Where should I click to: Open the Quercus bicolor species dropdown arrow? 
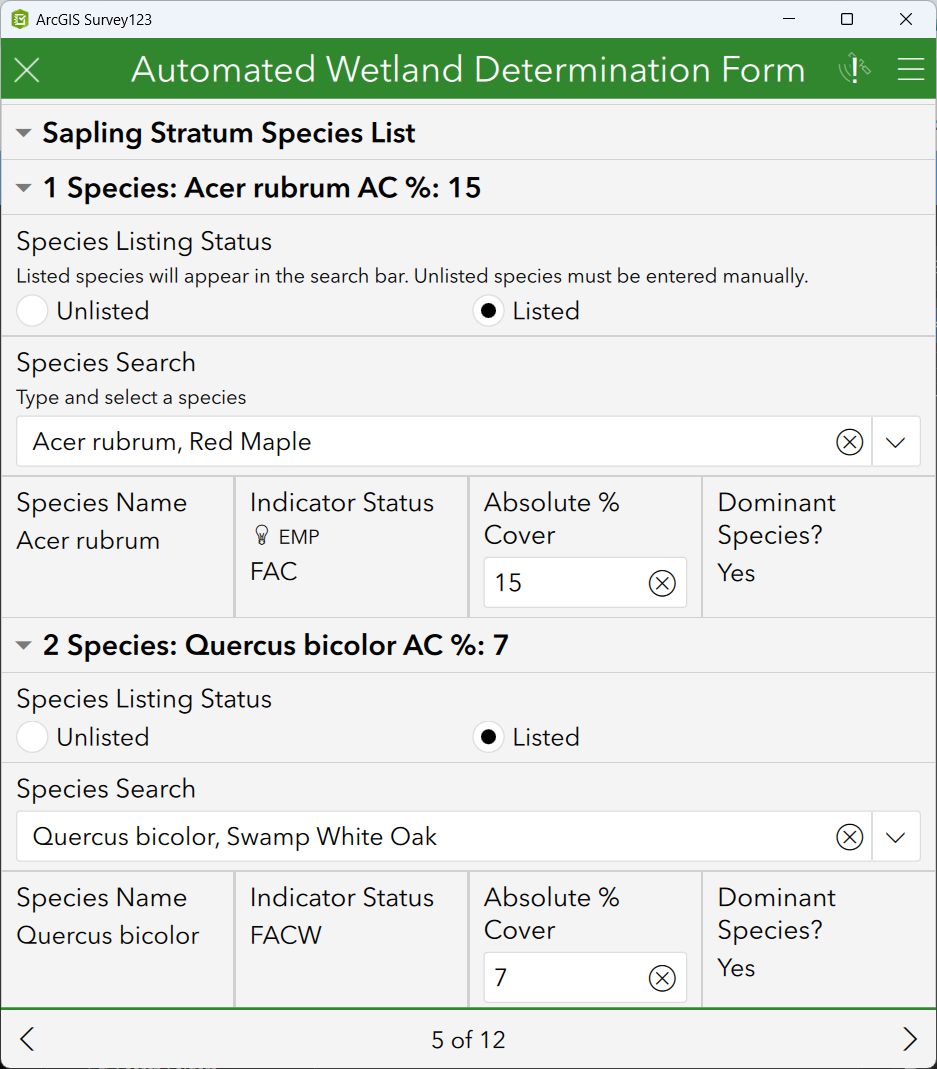[x=896, y=837]
